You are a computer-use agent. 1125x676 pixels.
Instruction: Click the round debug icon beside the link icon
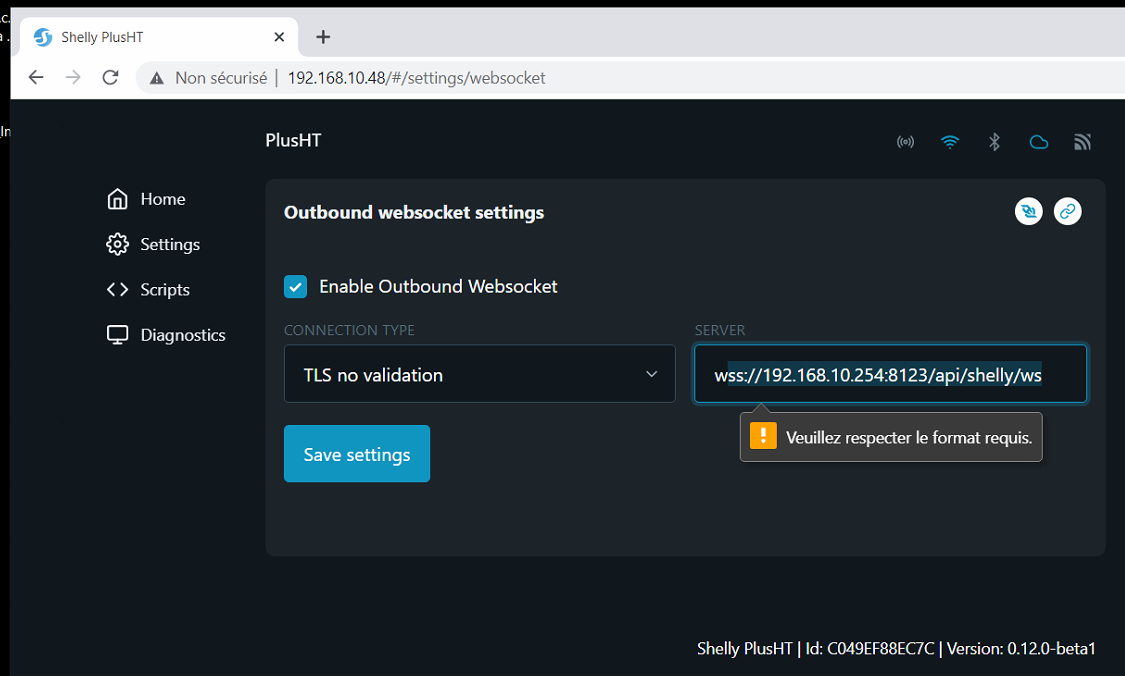[x=1028, y=211]
